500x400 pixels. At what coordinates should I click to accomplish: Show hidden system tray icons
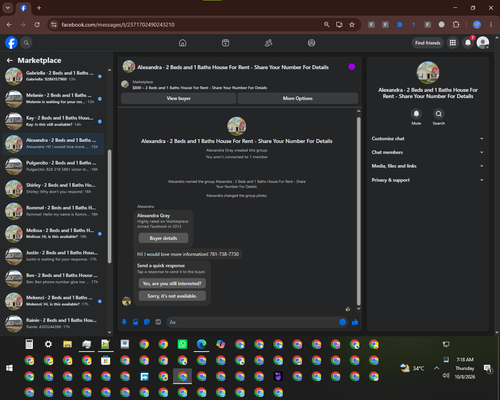point(436,368)
